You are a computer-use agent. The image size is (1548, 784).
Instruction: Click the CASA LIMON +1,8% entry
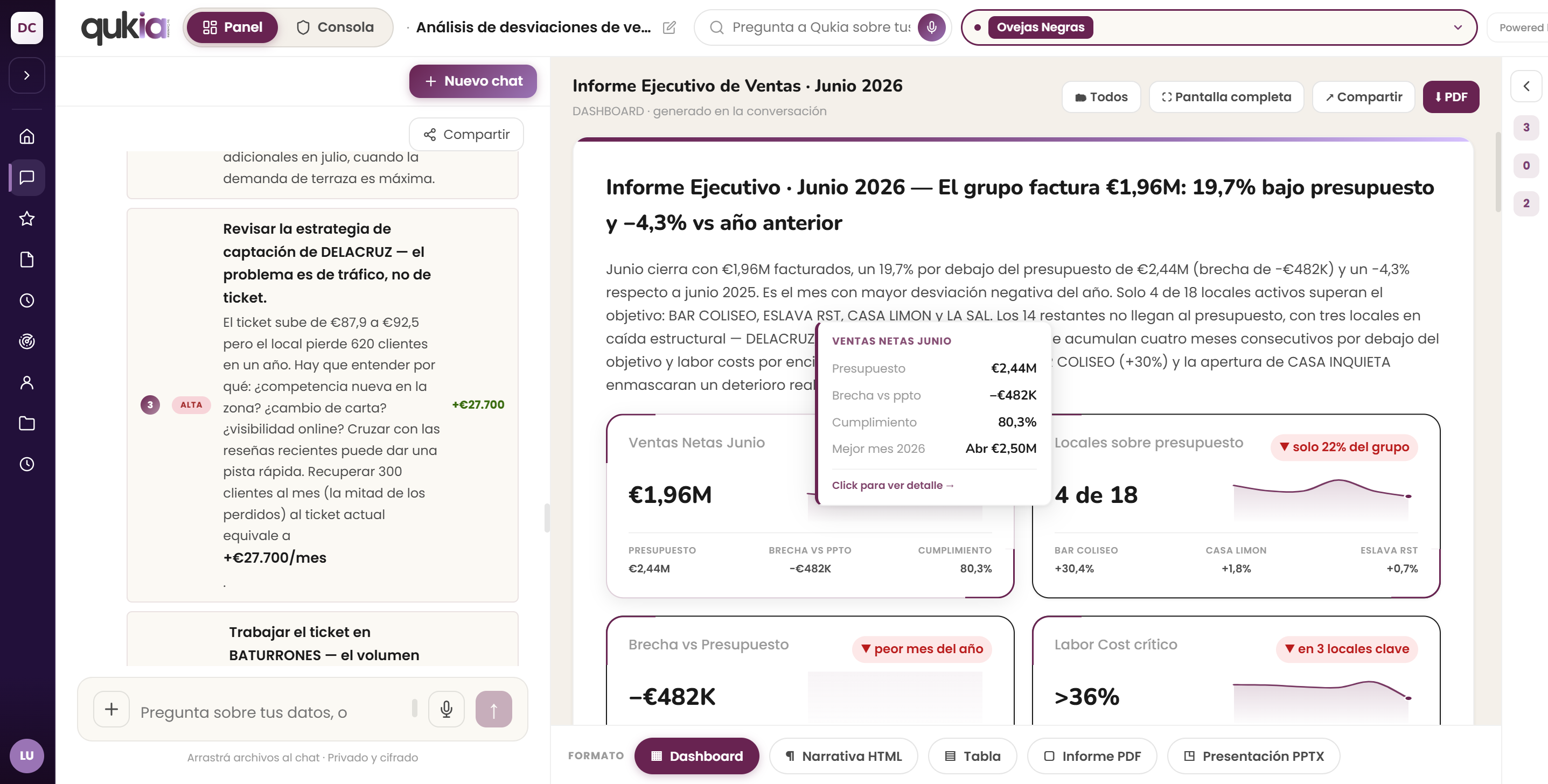click(x=1236, y=559)
